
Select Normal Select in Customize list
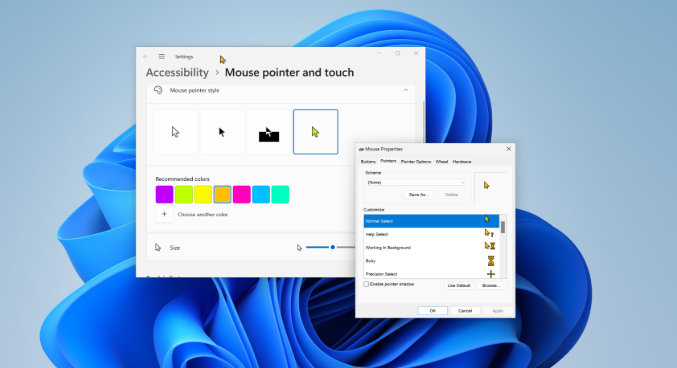tap(431, 221)
